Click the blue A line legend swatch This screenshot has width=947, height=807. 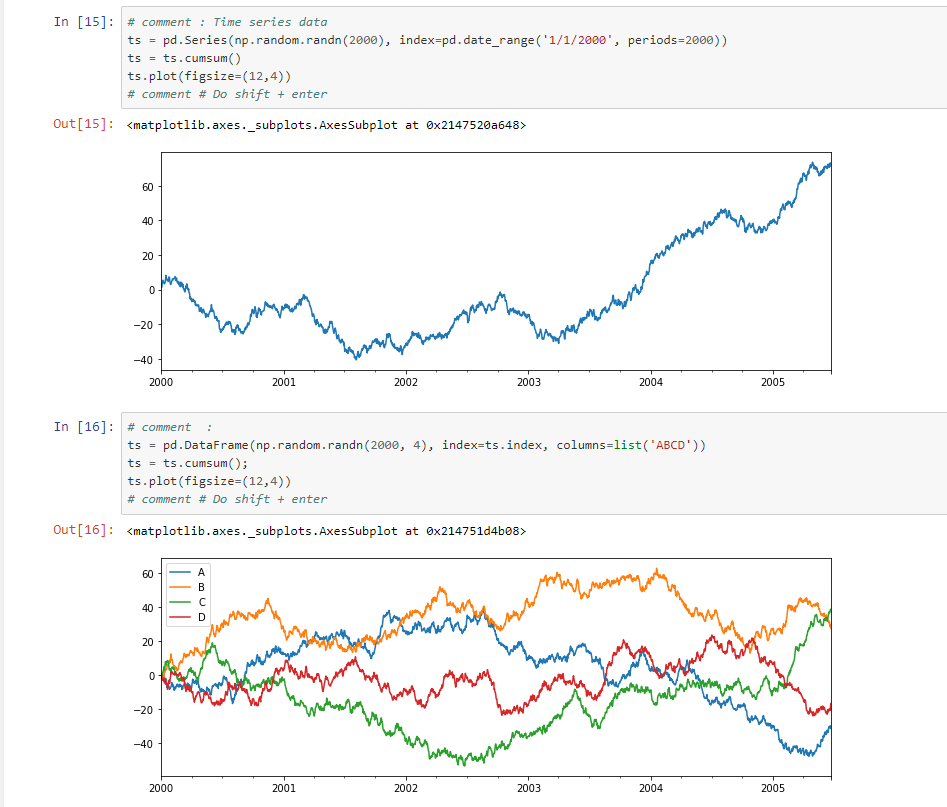180,572
